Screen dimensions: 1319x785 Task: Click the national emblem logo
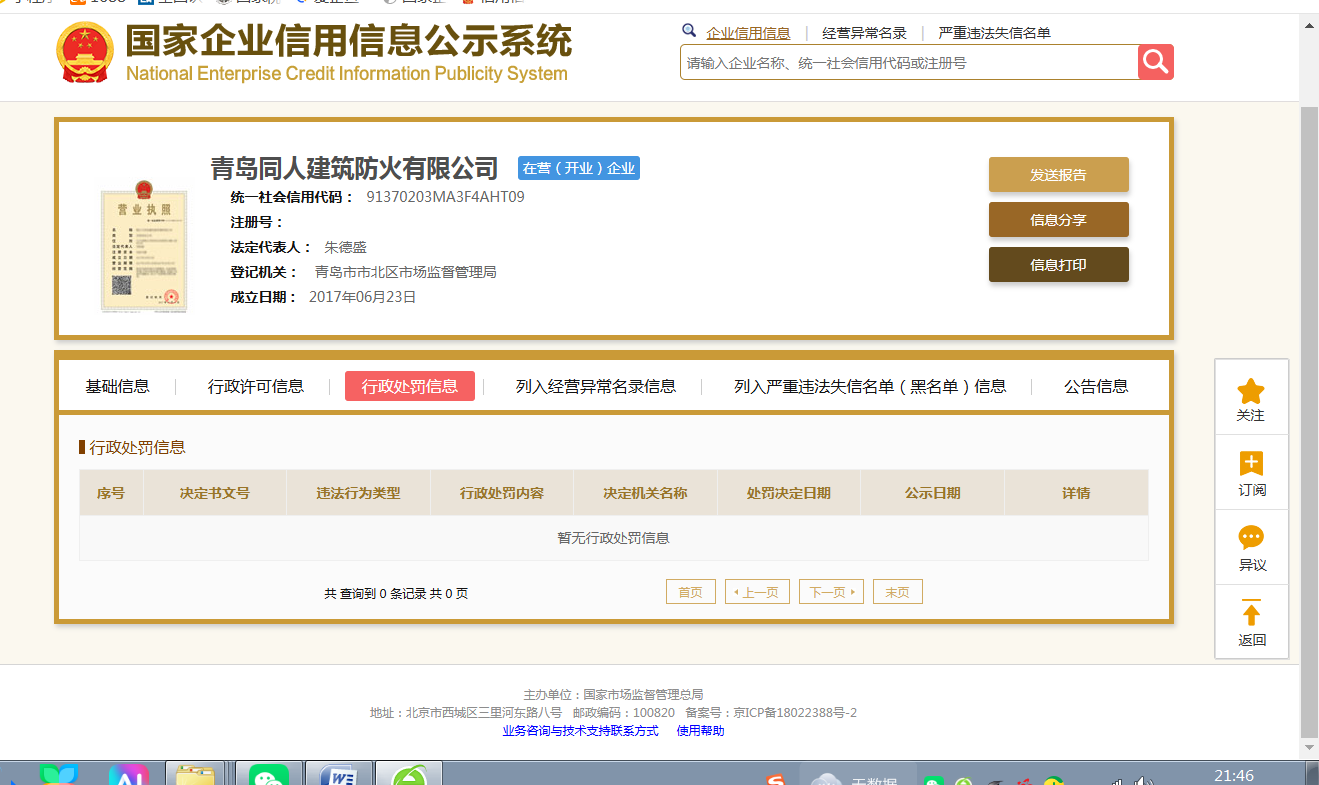(x=85, y=52)
